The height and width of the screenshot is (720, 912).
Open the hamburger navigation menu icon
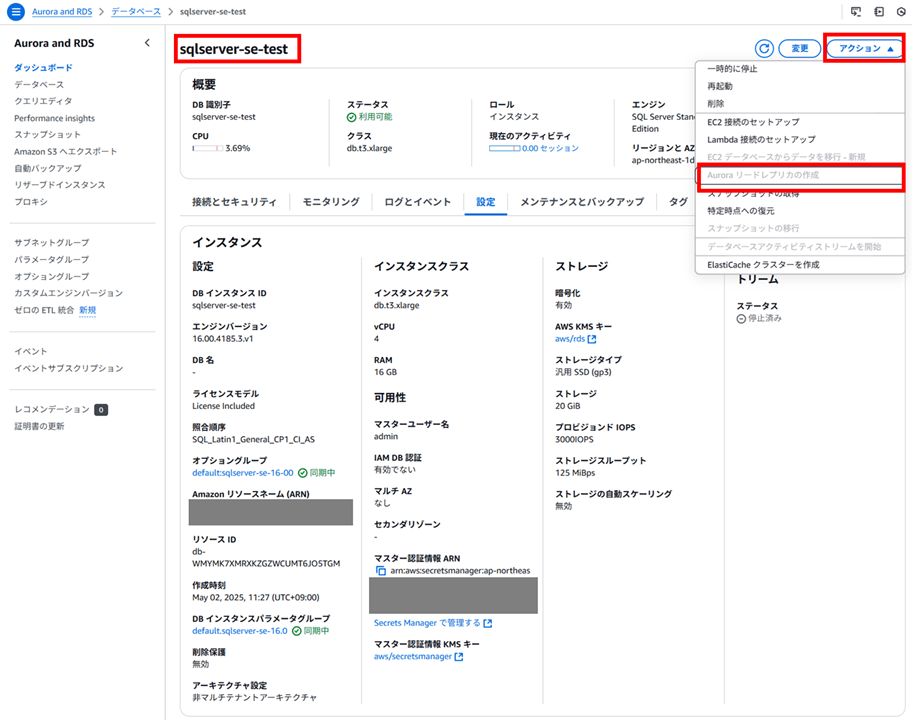(16, 11)
